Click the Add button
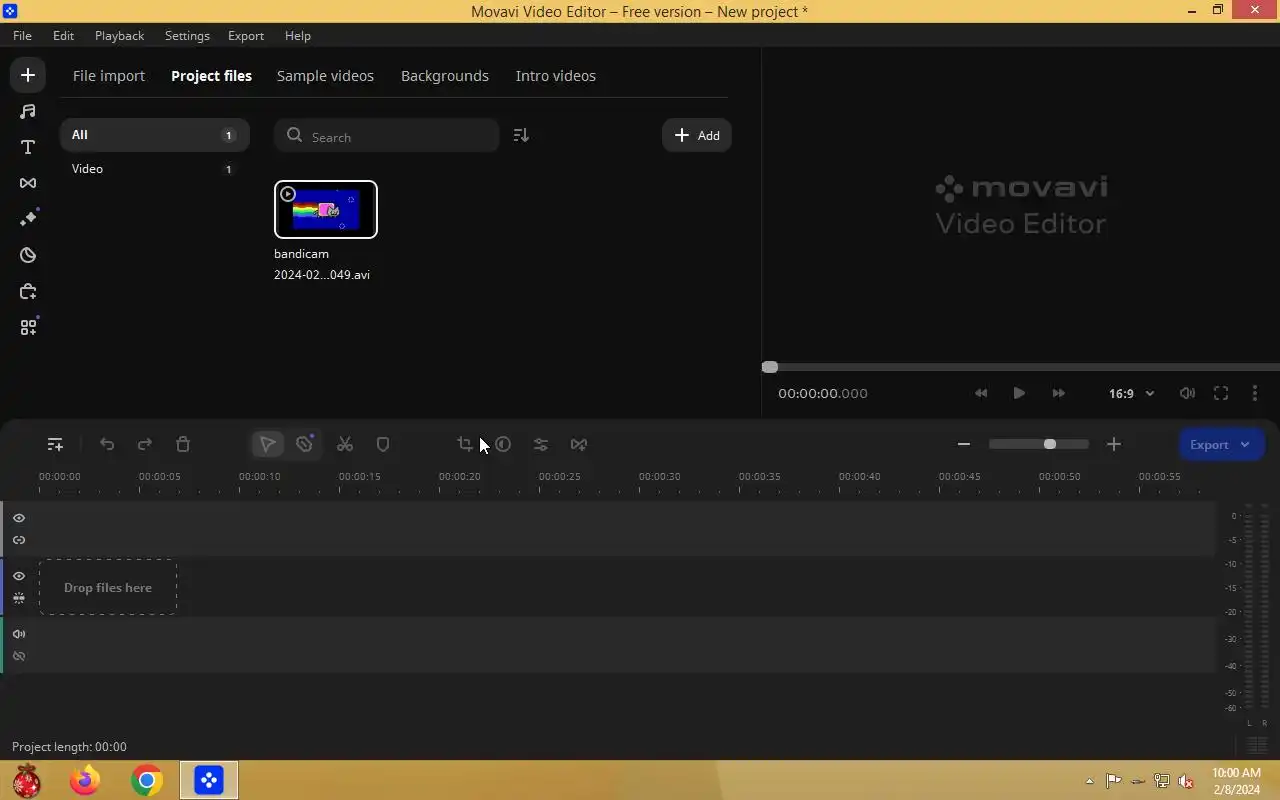Screen dimensions: 1280x800 pos(697,135)
